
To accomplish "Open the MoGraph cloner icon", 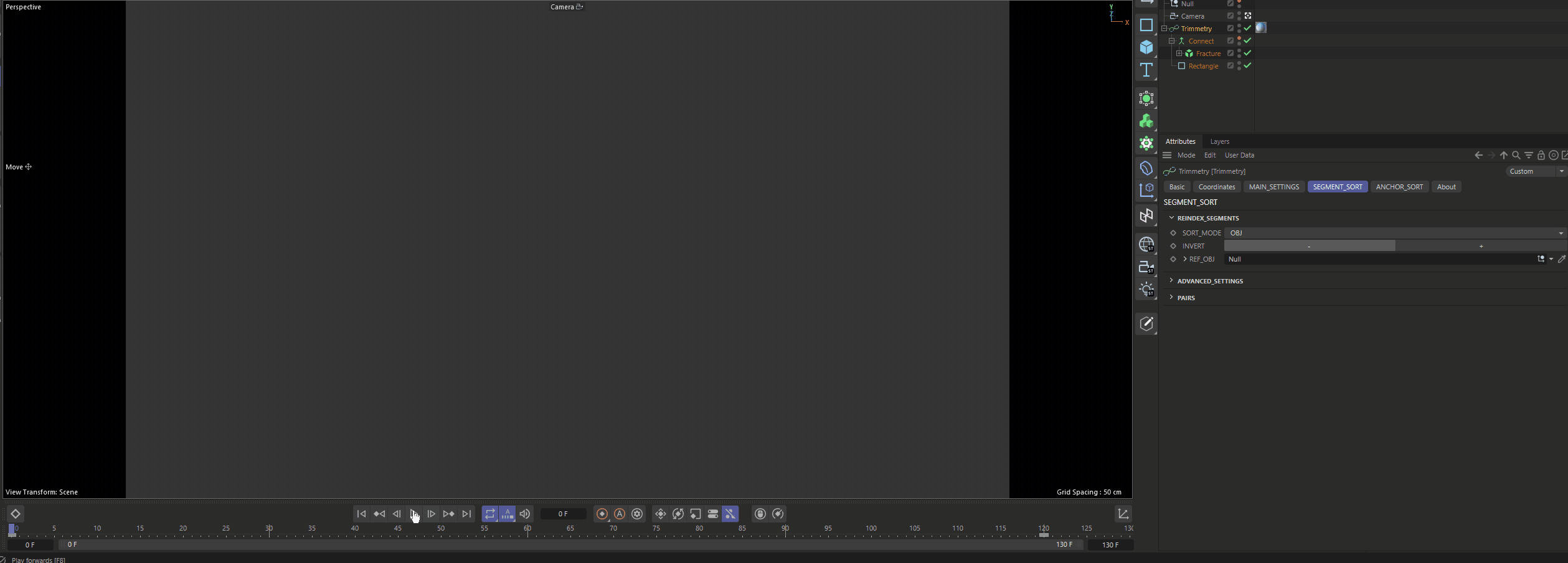I will coord(1146,121).
